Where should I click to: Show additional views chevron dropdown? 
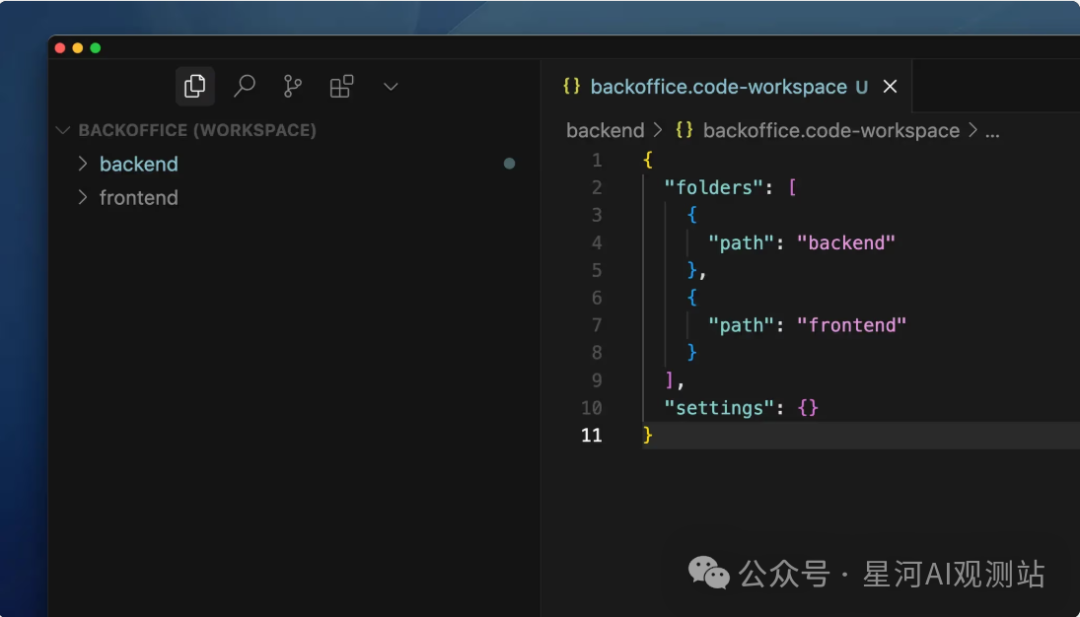coord(391,87)
